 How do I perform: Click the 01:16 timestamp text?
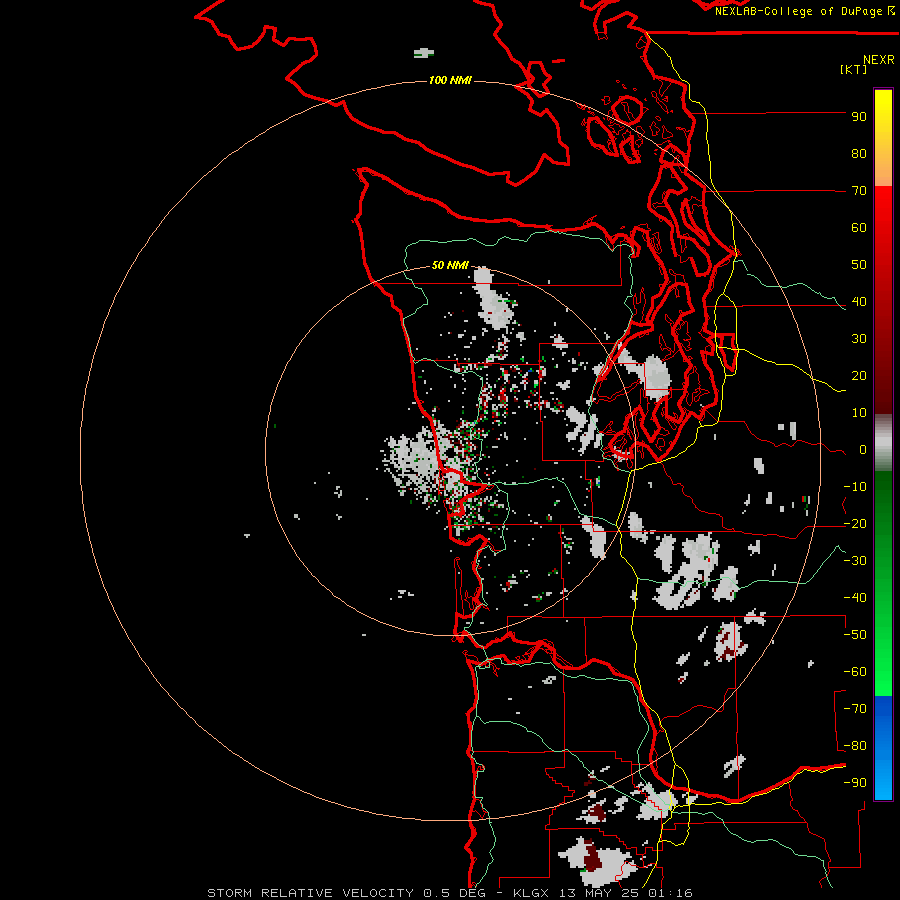tap(670, 893)
